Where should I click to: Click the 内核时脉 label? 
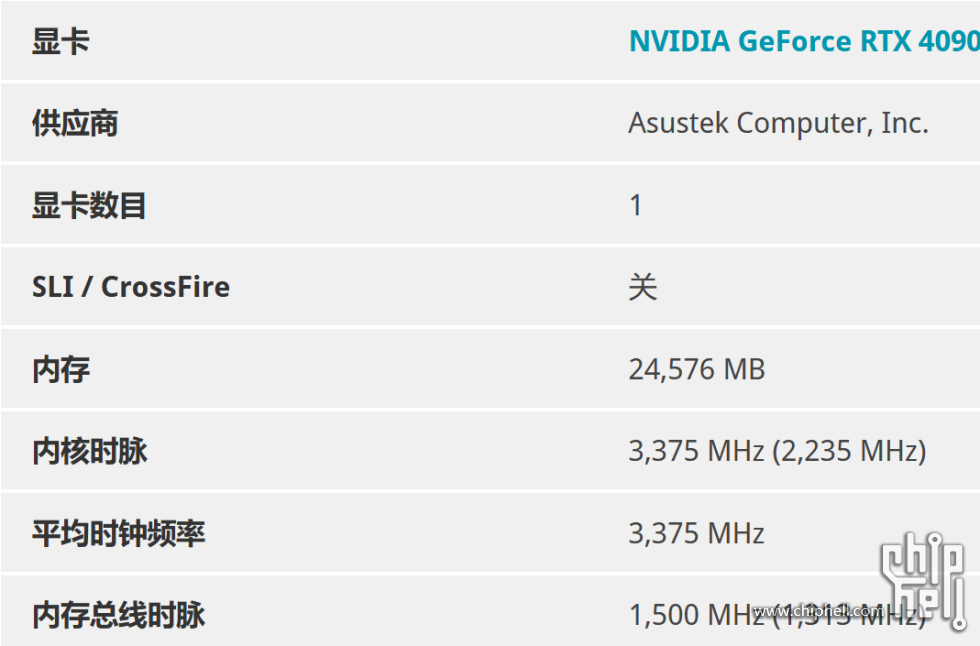tap(89, 451)
